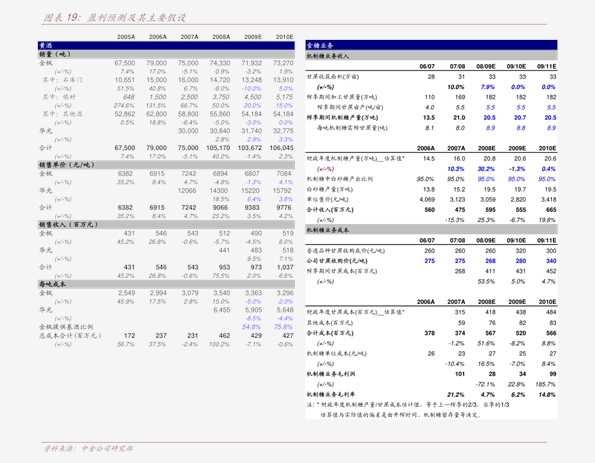Image resolution: width=595 pixels, height=463 pixels.
Task: Click the bold revenue value 665
Action: point(551,210)
